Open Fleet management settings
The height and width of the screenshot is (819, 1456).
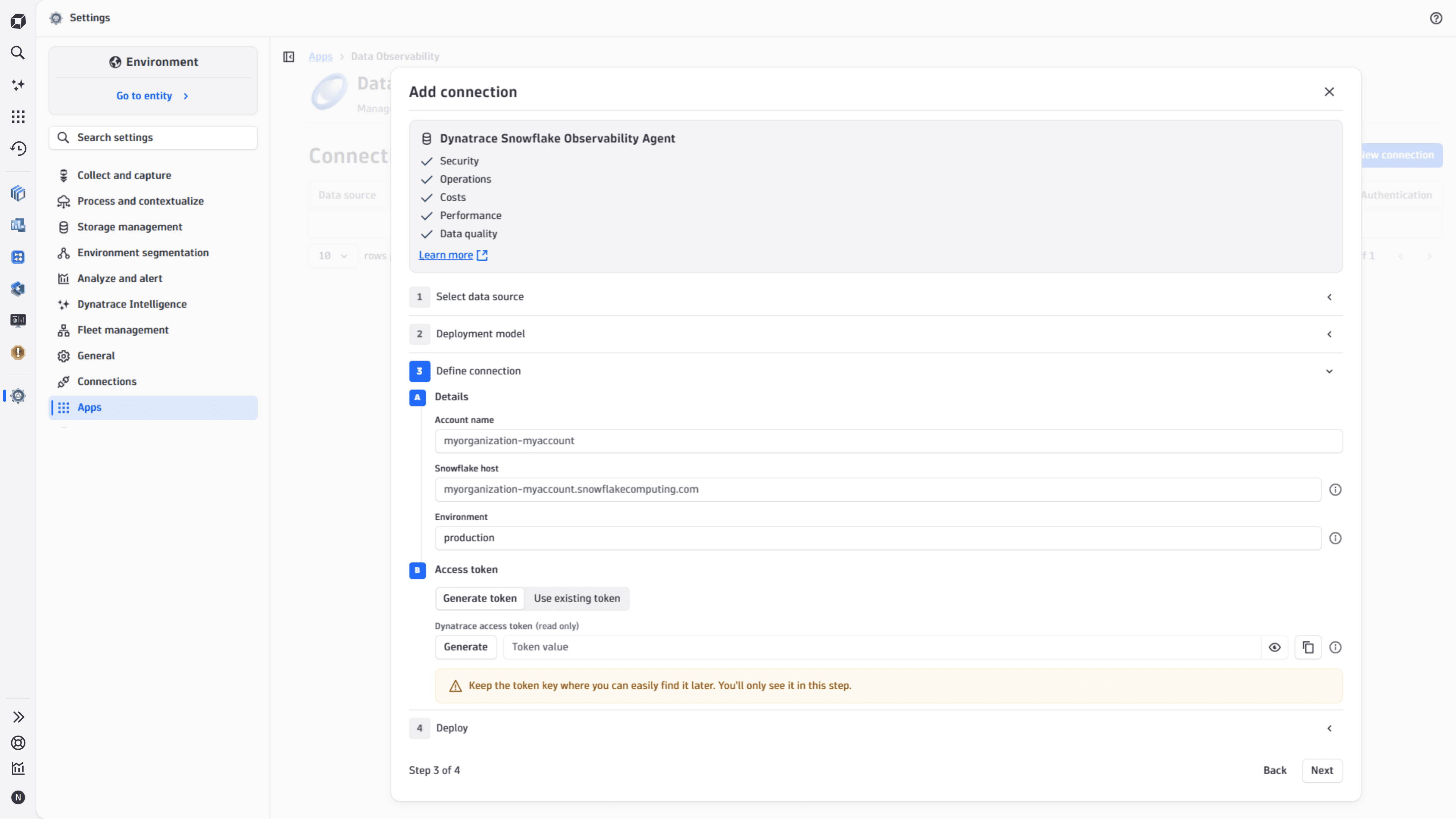pyautogui.click(x=153, y=330)
